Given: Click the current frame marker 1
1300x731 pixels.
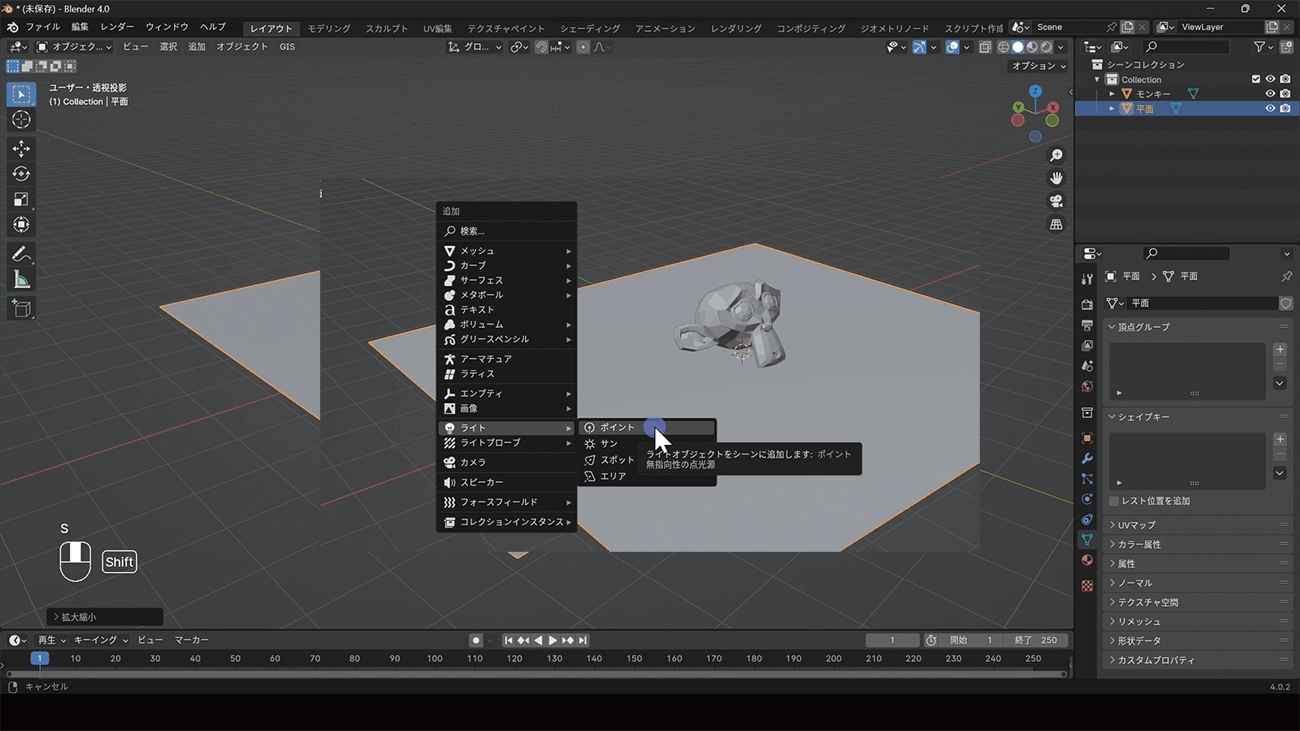Looking at the screenshot, I should (x=39, y=659).
